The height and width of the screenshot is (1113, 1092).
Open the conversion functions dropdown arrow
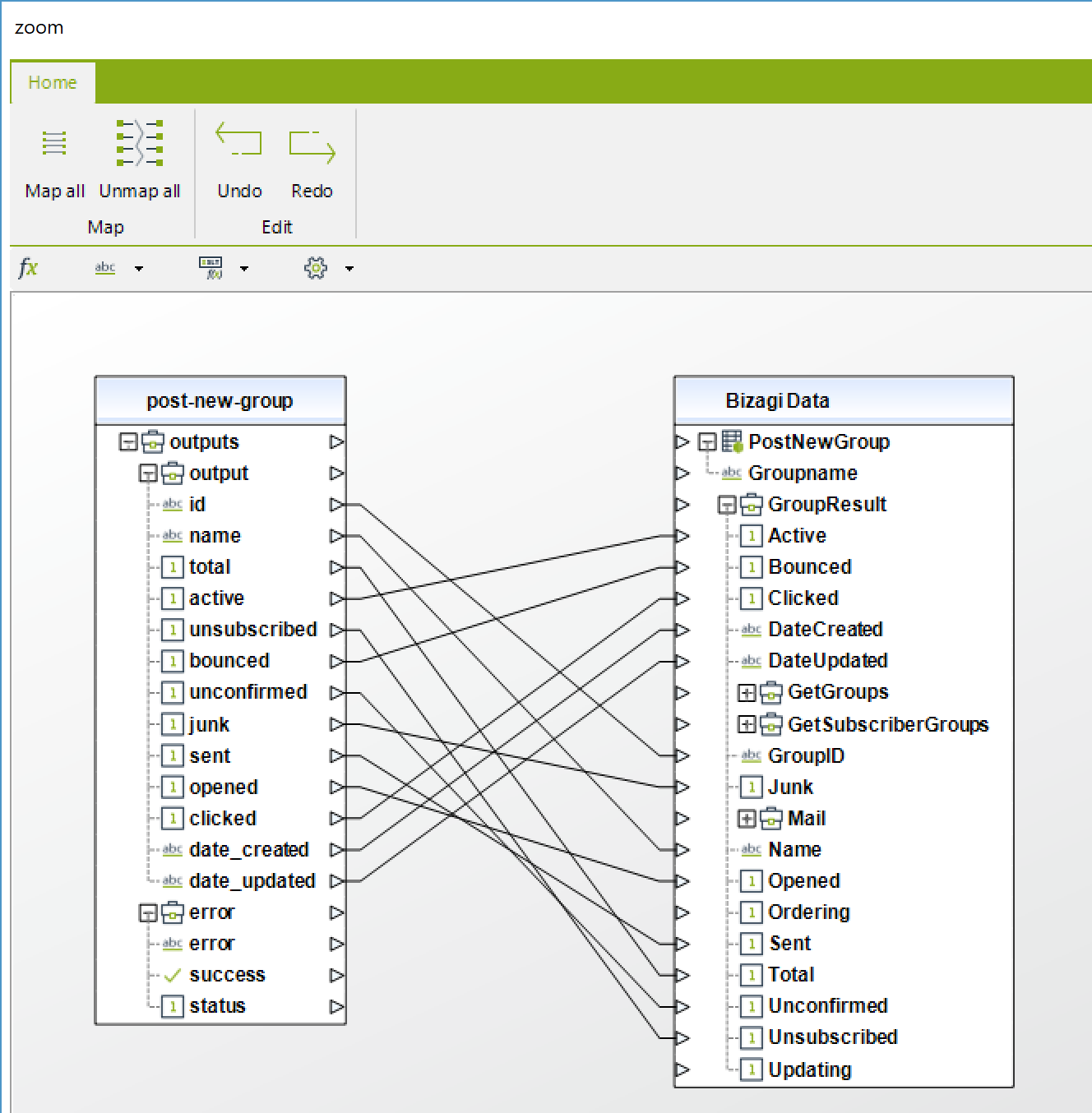coord(244,269)
